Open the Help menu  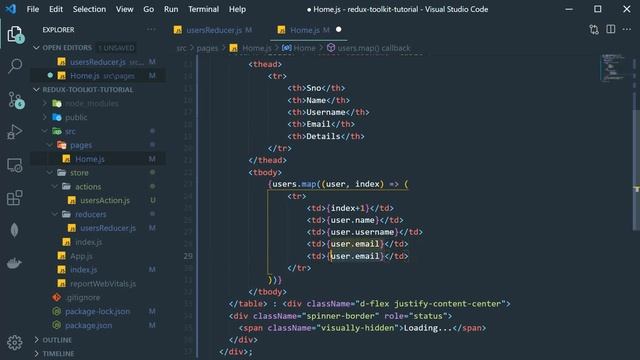point(237,9)
